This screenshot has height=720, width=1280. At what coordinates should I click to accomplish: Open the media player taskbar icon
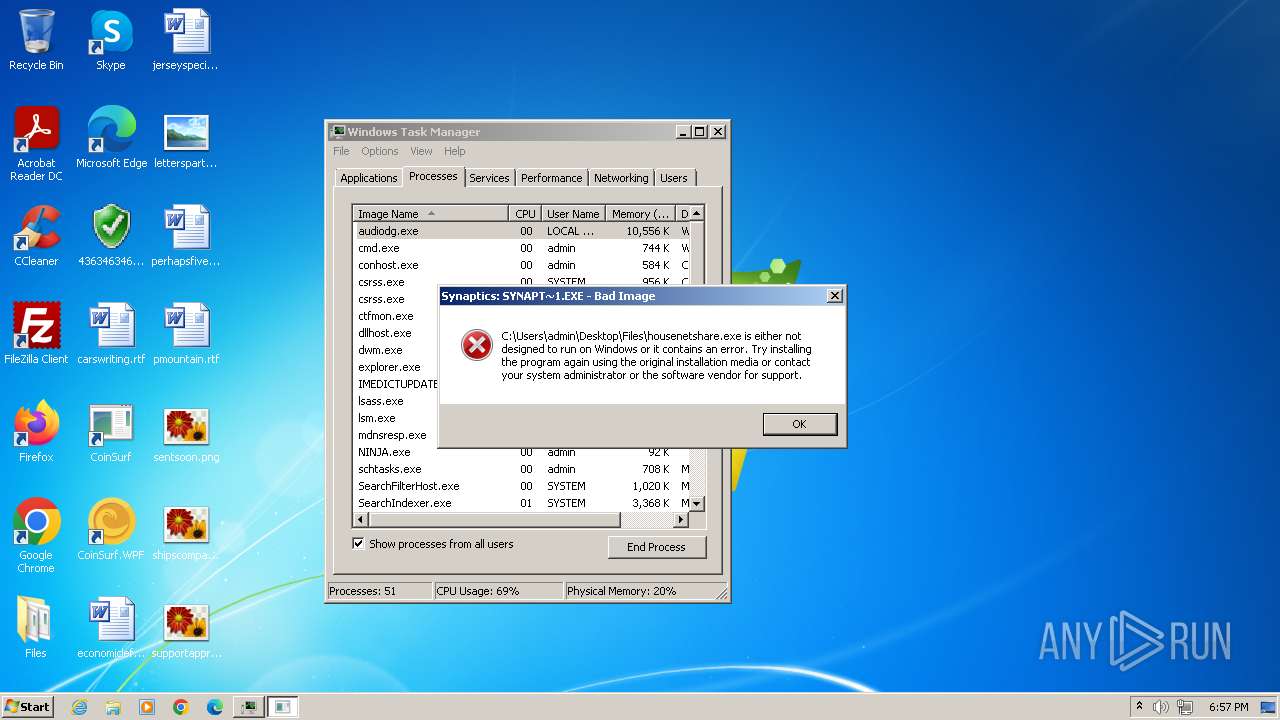147,707
